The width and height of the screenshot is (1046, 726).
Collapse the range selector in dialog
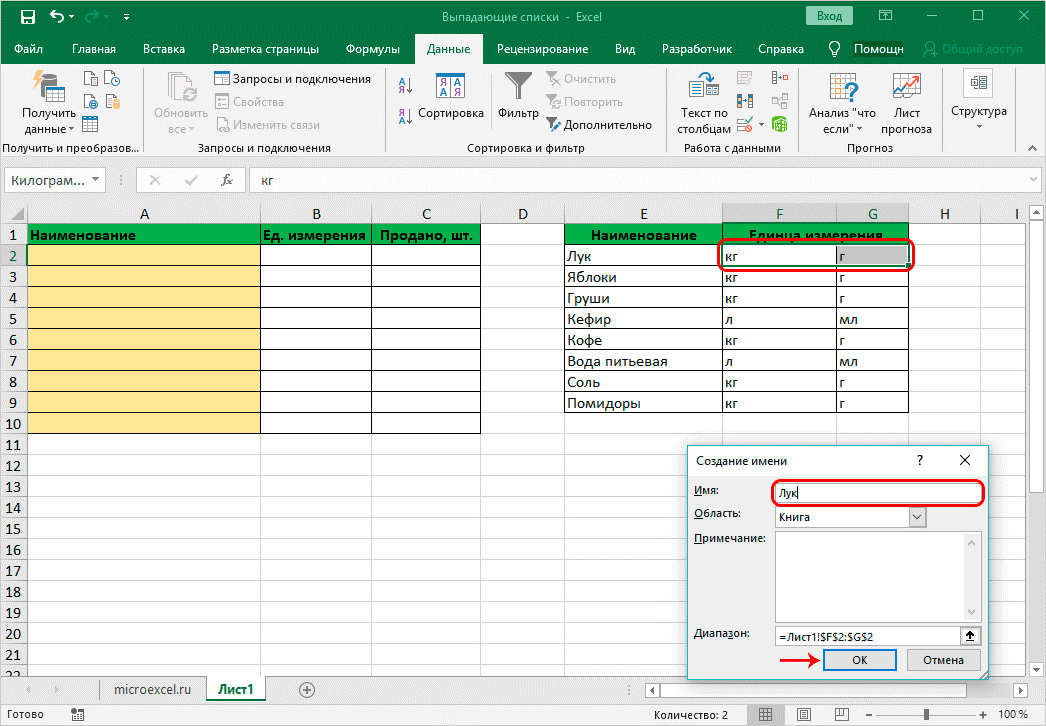click(969, 635)
